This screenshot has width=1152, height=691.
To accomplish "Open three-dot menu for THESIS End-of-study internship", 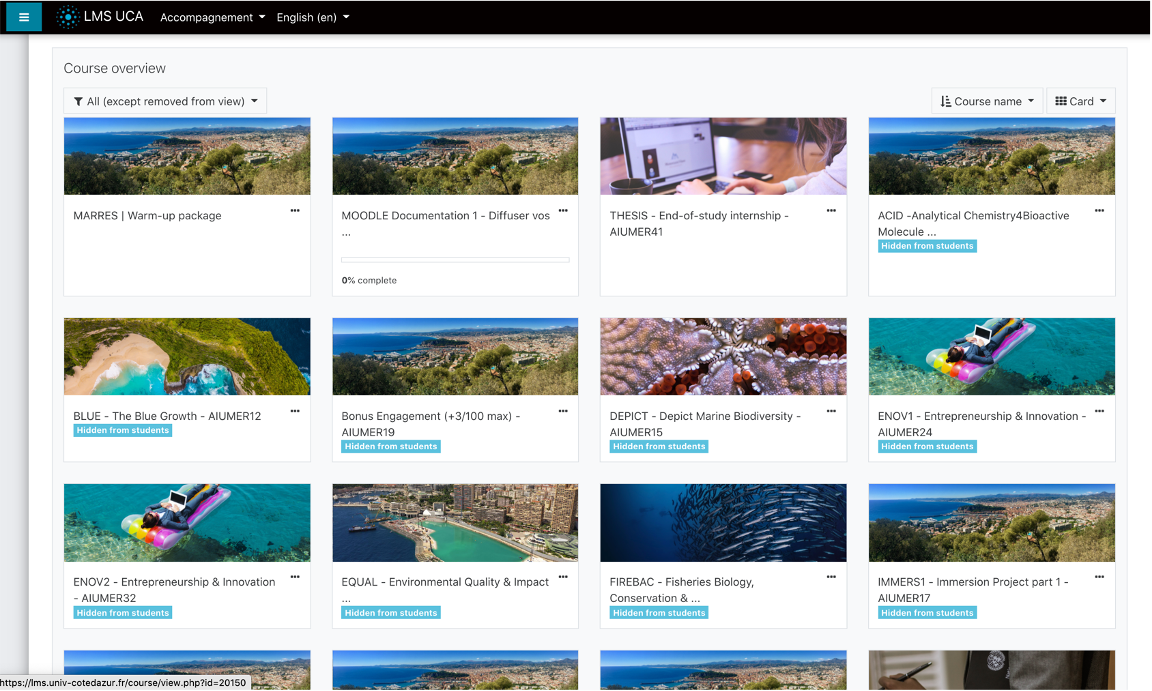I will [x=831, y=211].
